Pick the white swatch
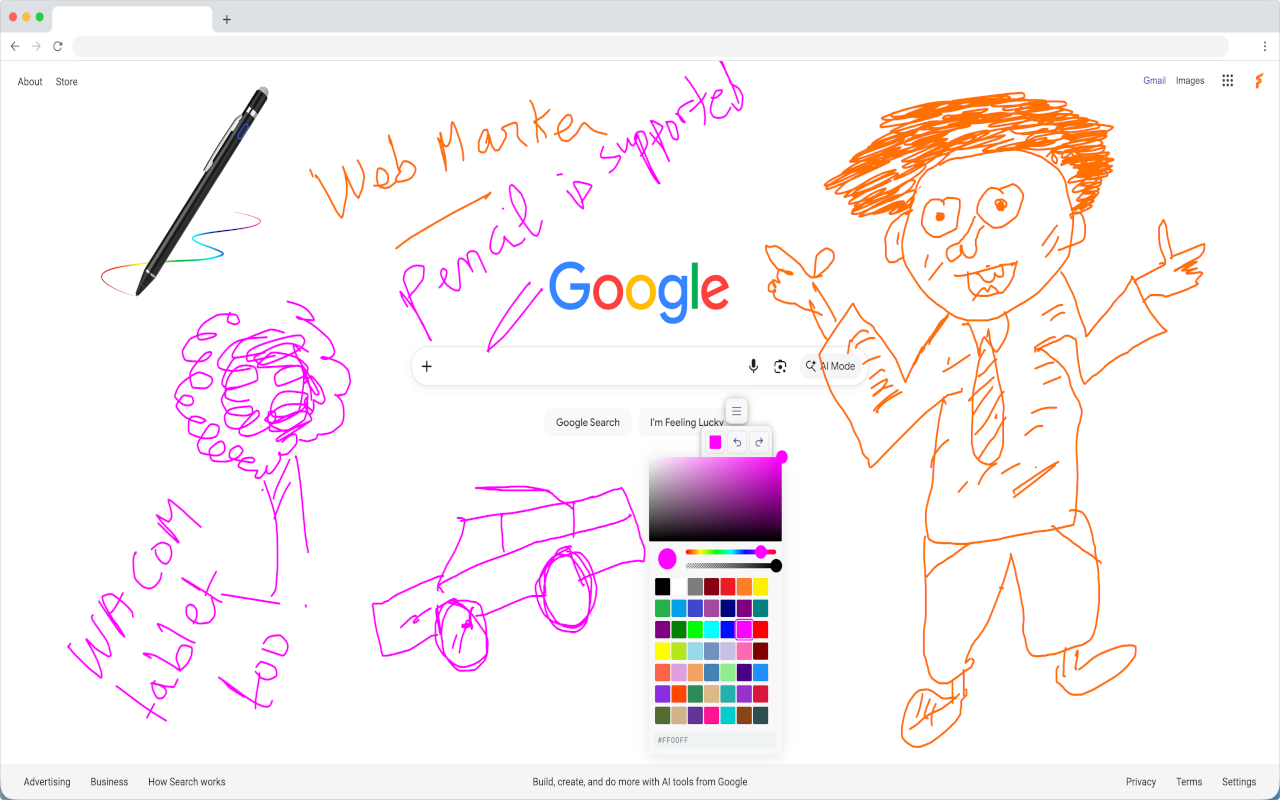This screenshot has width=1280, height=800. tap(679, 586)
